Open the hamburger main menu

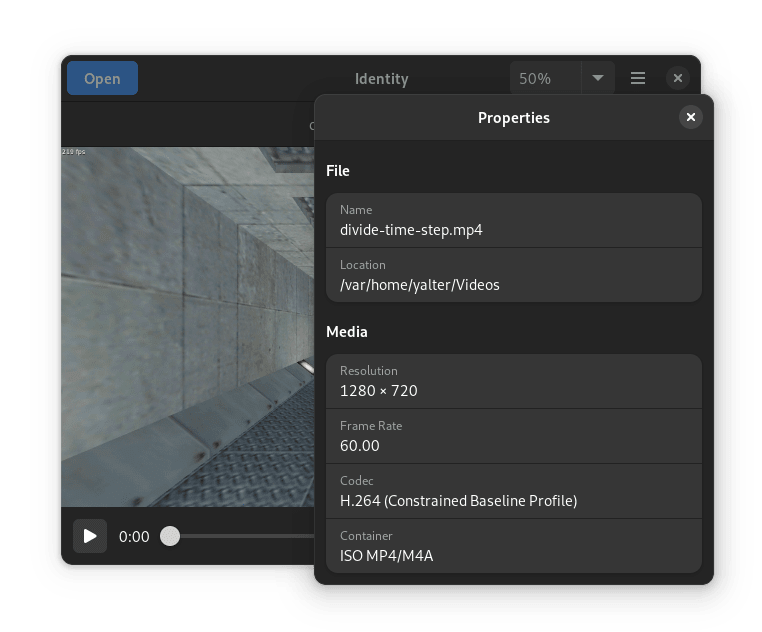click(637, 79)
